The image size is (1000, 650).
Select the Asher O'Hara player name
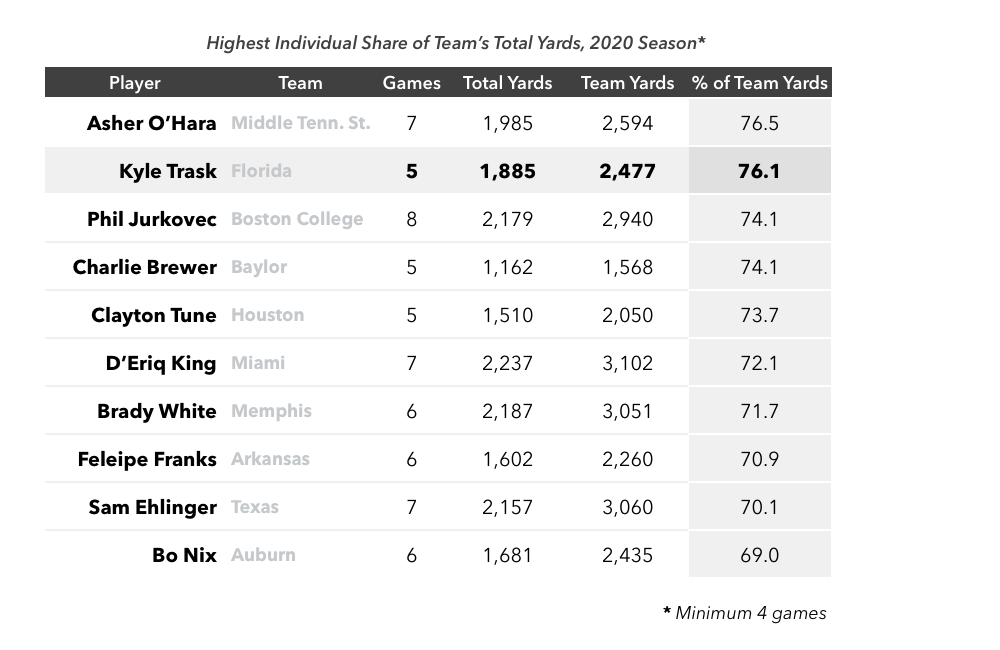click(152, 123)
